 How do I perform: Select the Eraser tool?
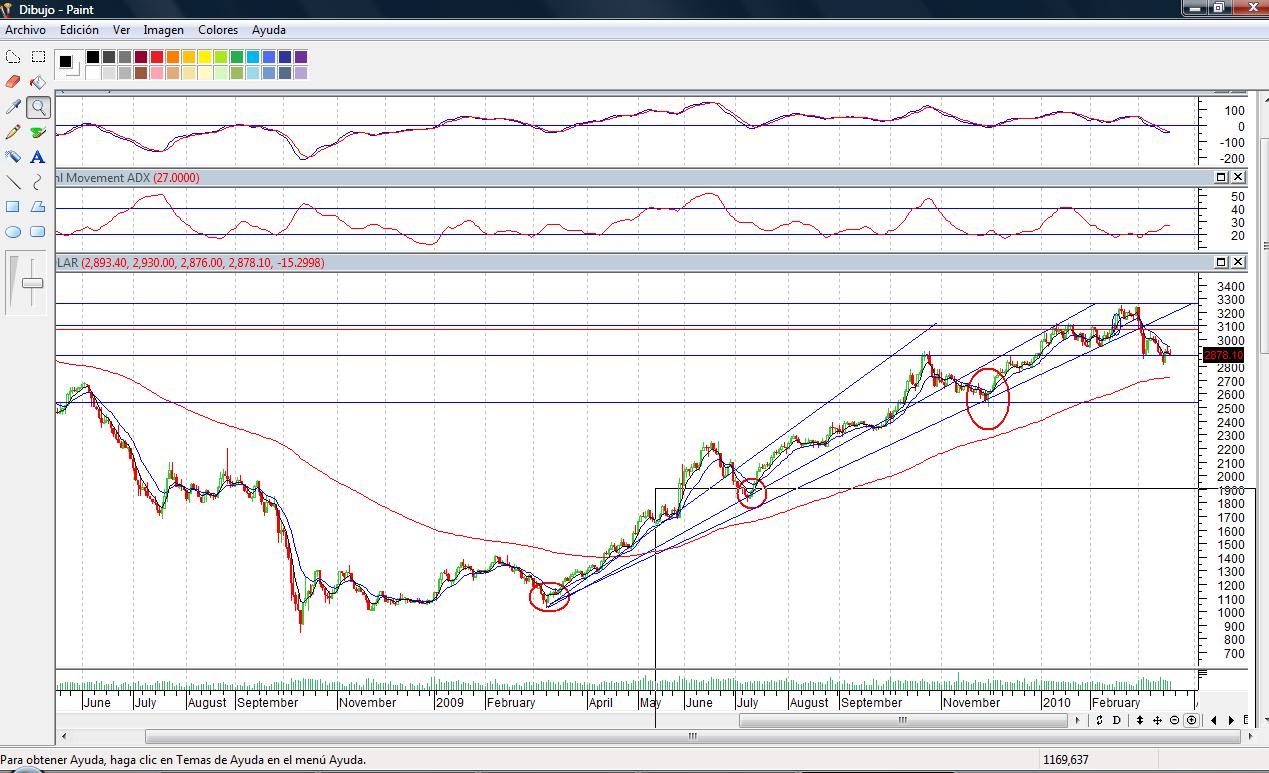(13, 82)
